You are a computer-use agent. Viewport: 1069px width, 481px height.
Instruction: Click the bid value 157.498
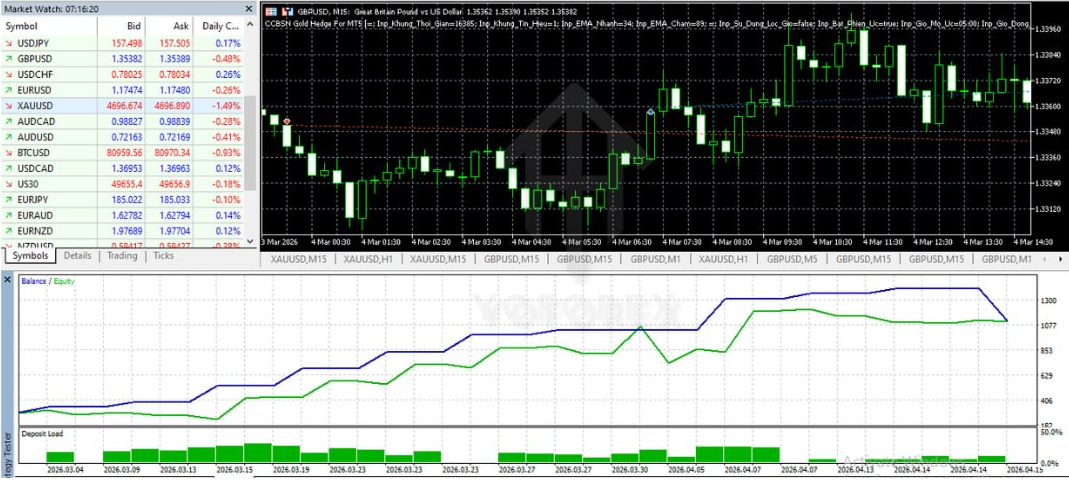[x=127, y=43]
